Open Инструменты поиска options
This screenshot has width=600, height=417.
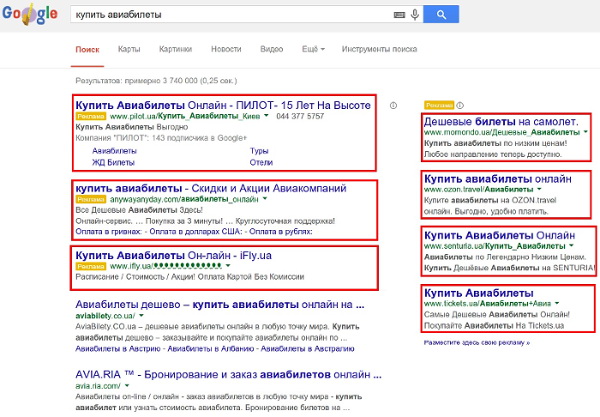(x=379, y=48)
